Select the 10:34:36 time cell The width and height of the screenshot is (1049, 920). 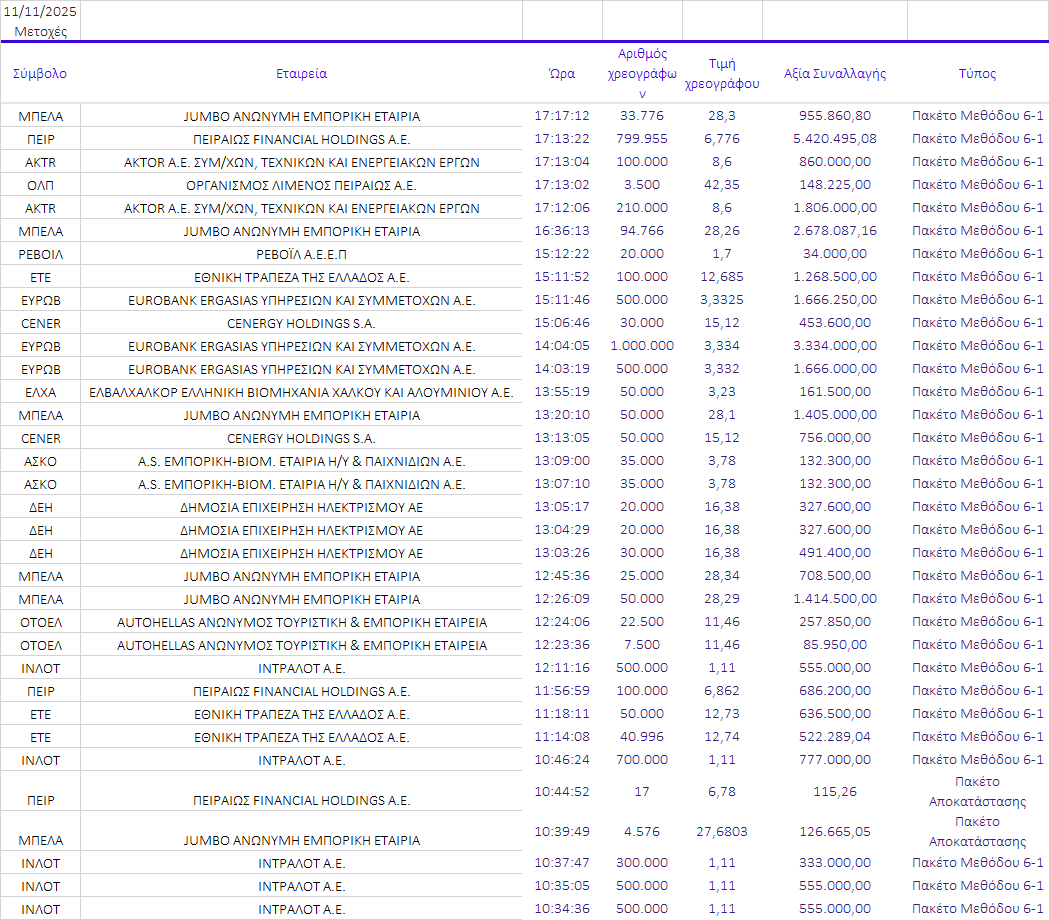tap(562, 909)
